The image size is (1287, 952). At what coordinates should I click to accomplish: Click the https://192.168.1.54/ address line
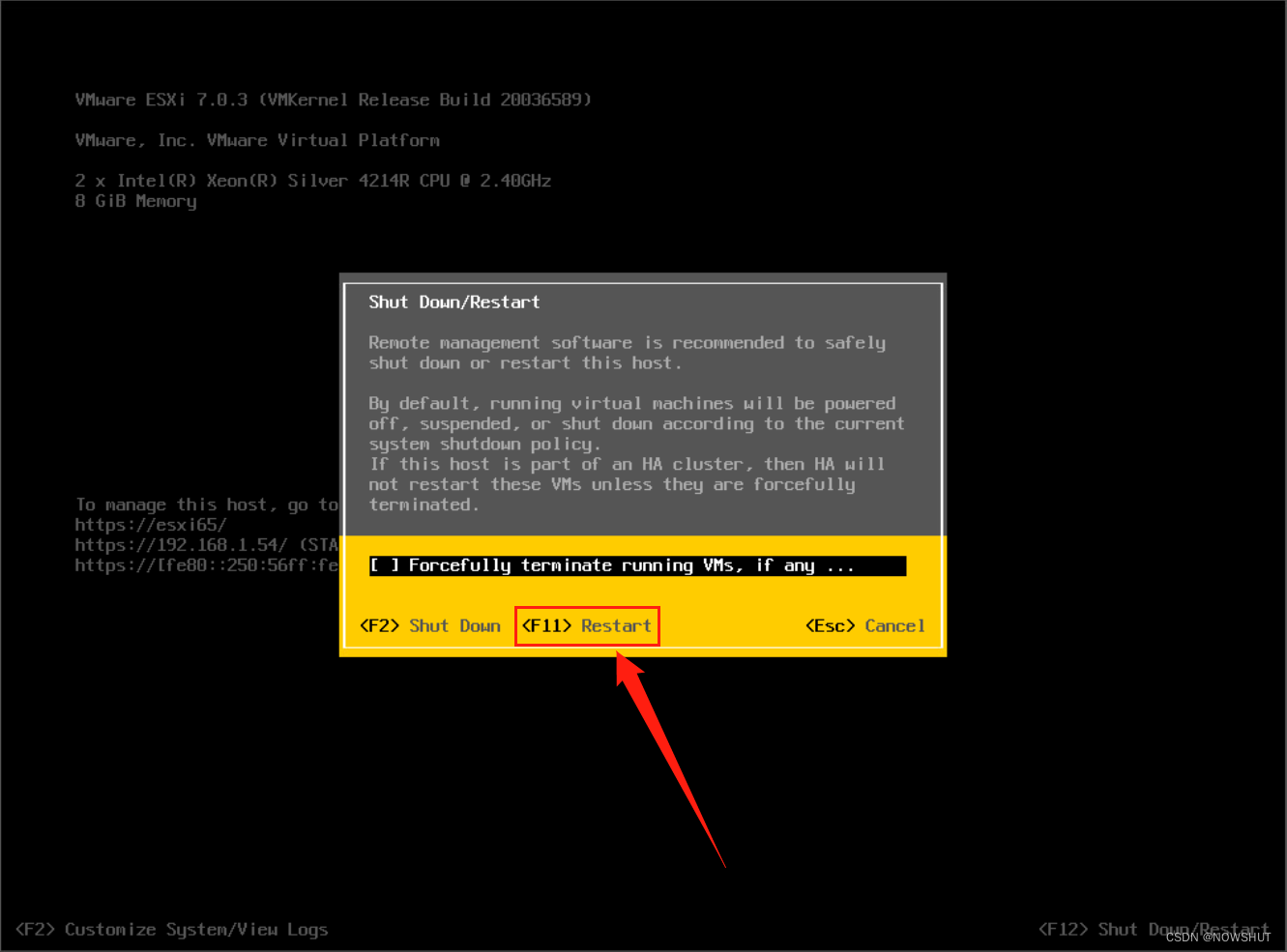click(207, 545)
